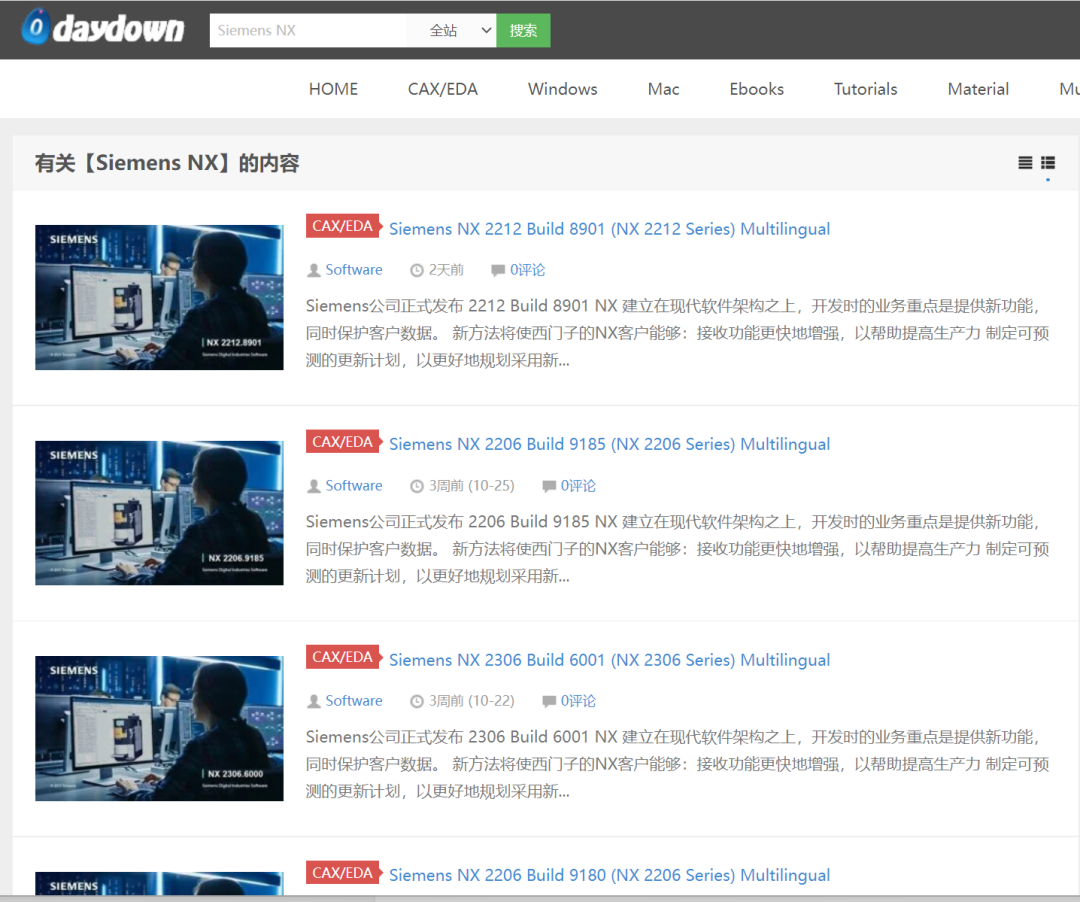Click the 2天前 post date text

pyautogui.click(x=446, y=270)
